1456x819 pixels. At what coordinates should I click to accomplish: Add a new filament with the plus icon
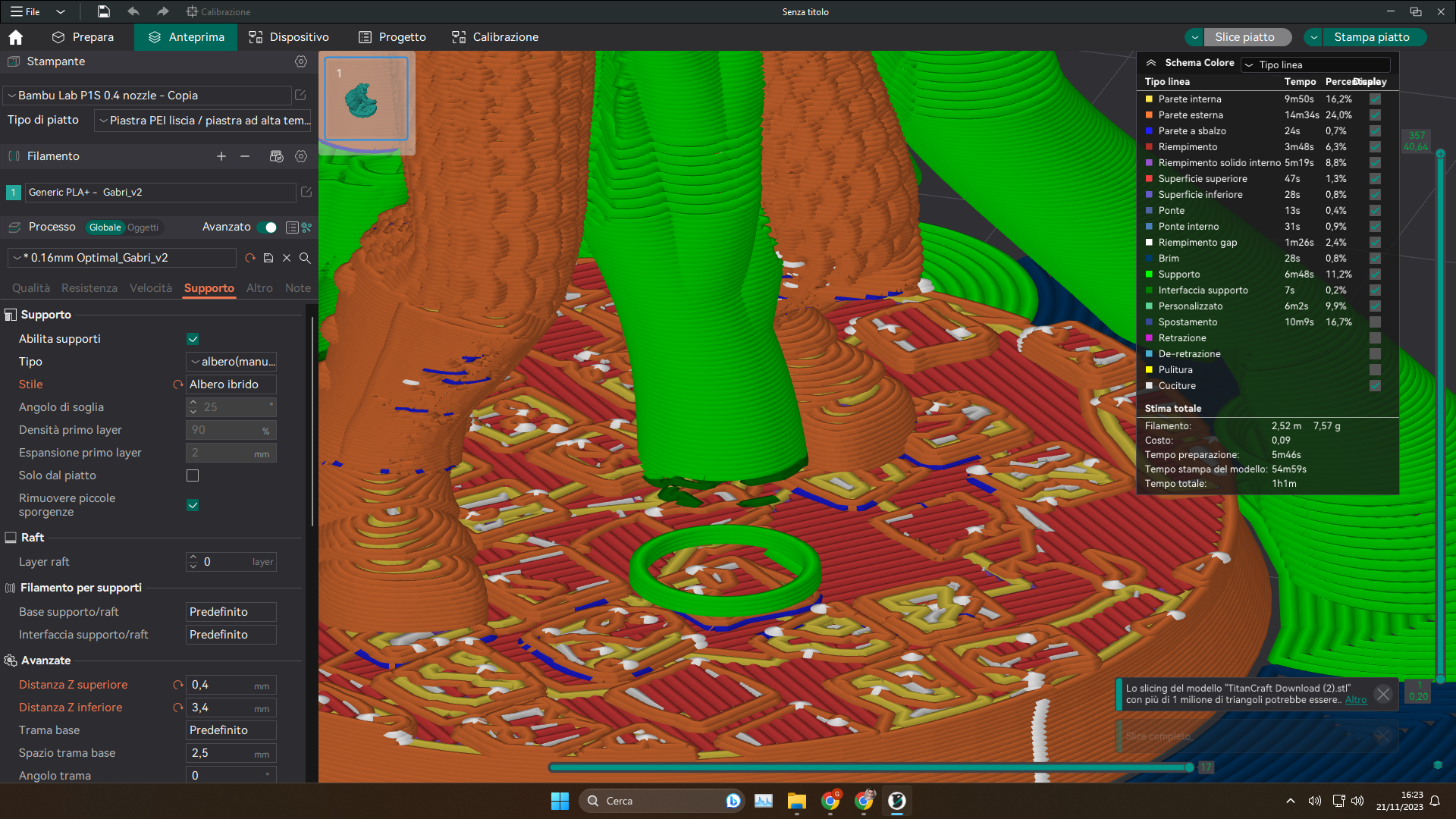pos(221,156)
